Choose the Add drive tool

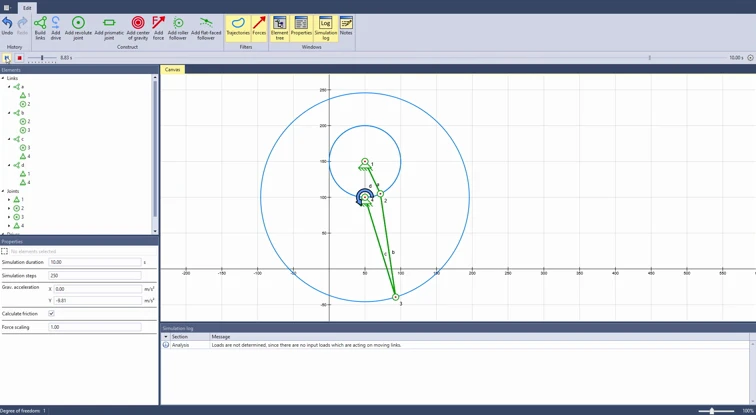click(56, 28)
